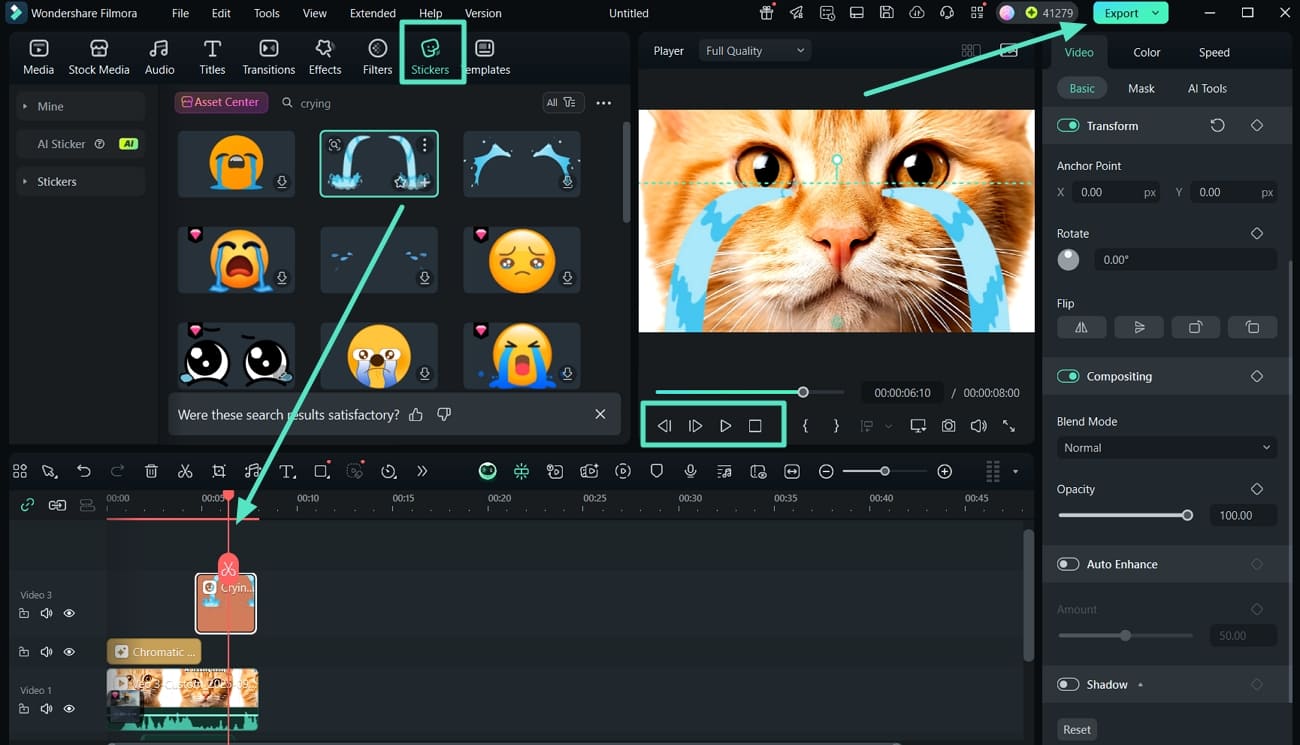Add text with the T tool
Image resolution: width=1300 pixels, height=745 pixels.
[287, 471]
